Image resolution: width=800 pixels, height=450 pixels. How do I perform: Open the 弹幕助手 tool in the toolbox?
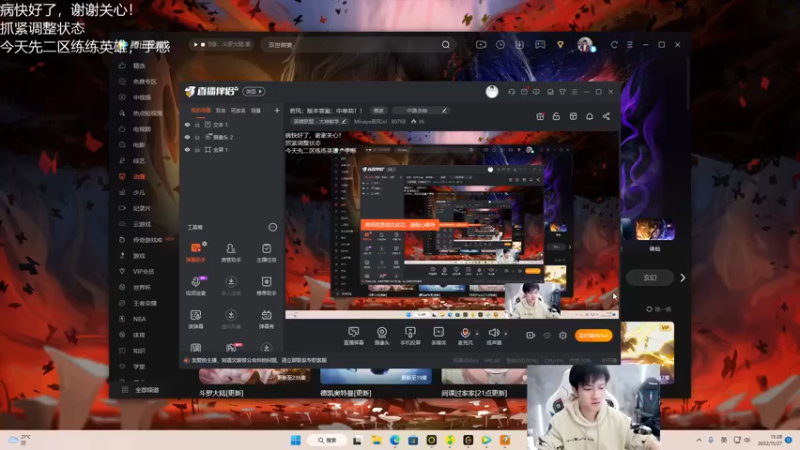tap(196, 252)
